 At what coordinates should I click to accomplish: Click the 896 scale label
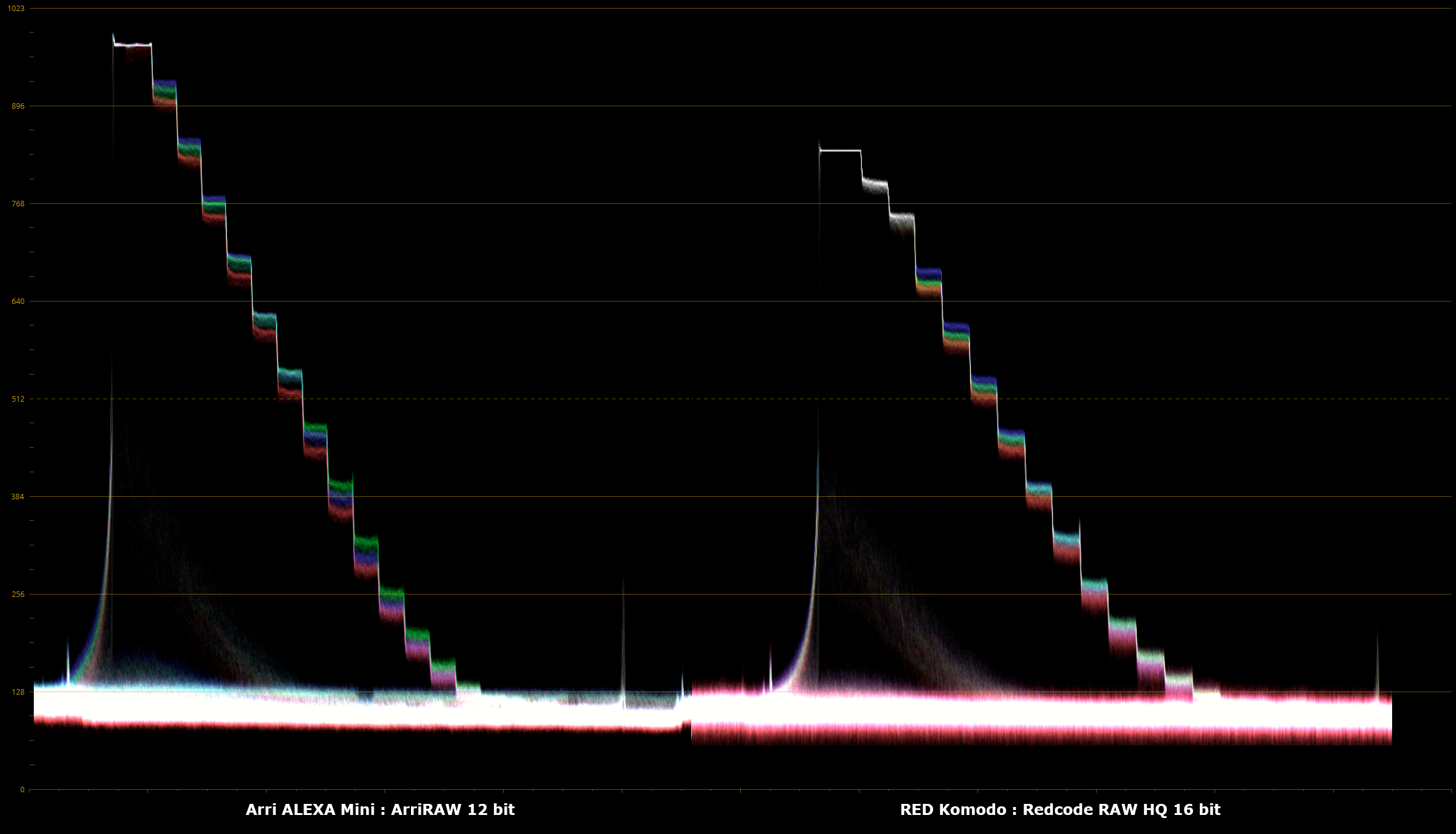tap(18, 106)
